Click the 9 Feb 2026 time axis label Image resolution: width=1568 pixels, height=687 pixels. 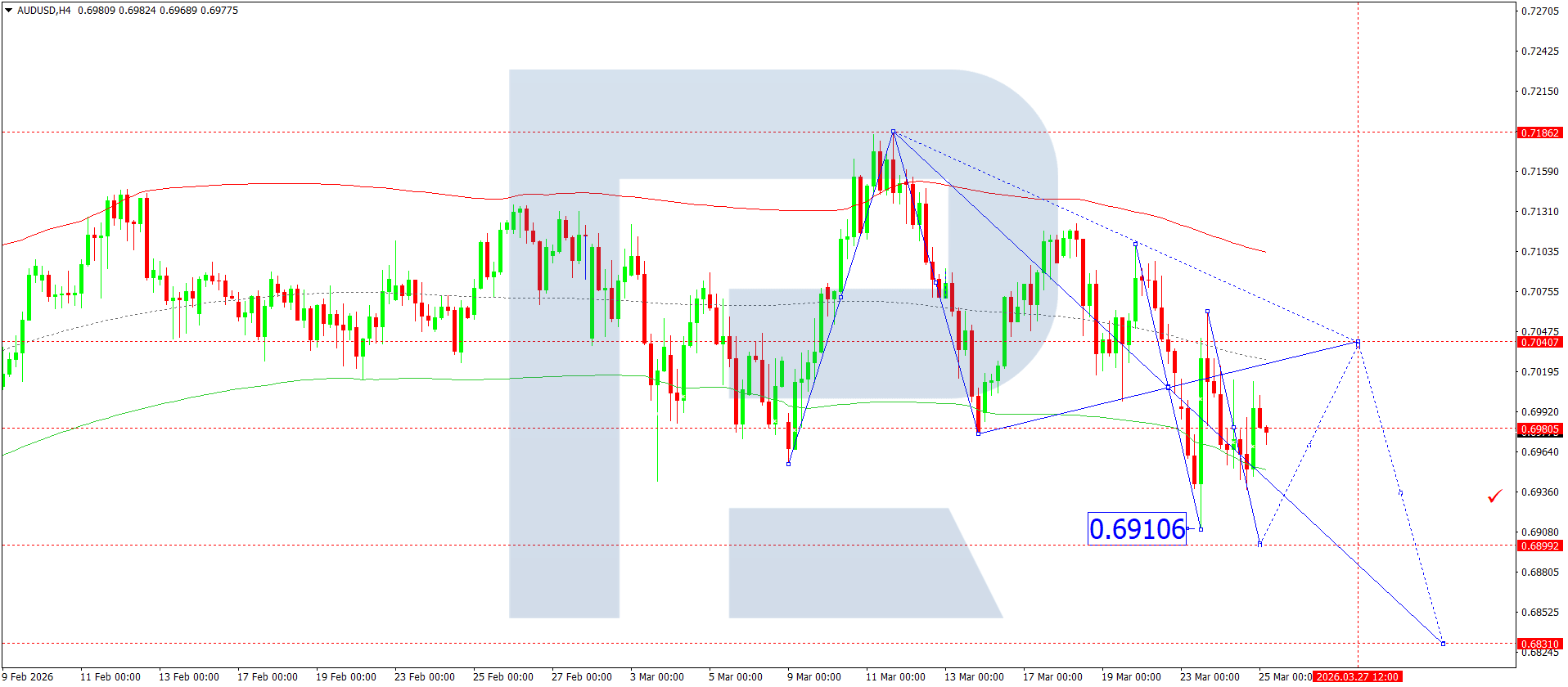point(28,676)
